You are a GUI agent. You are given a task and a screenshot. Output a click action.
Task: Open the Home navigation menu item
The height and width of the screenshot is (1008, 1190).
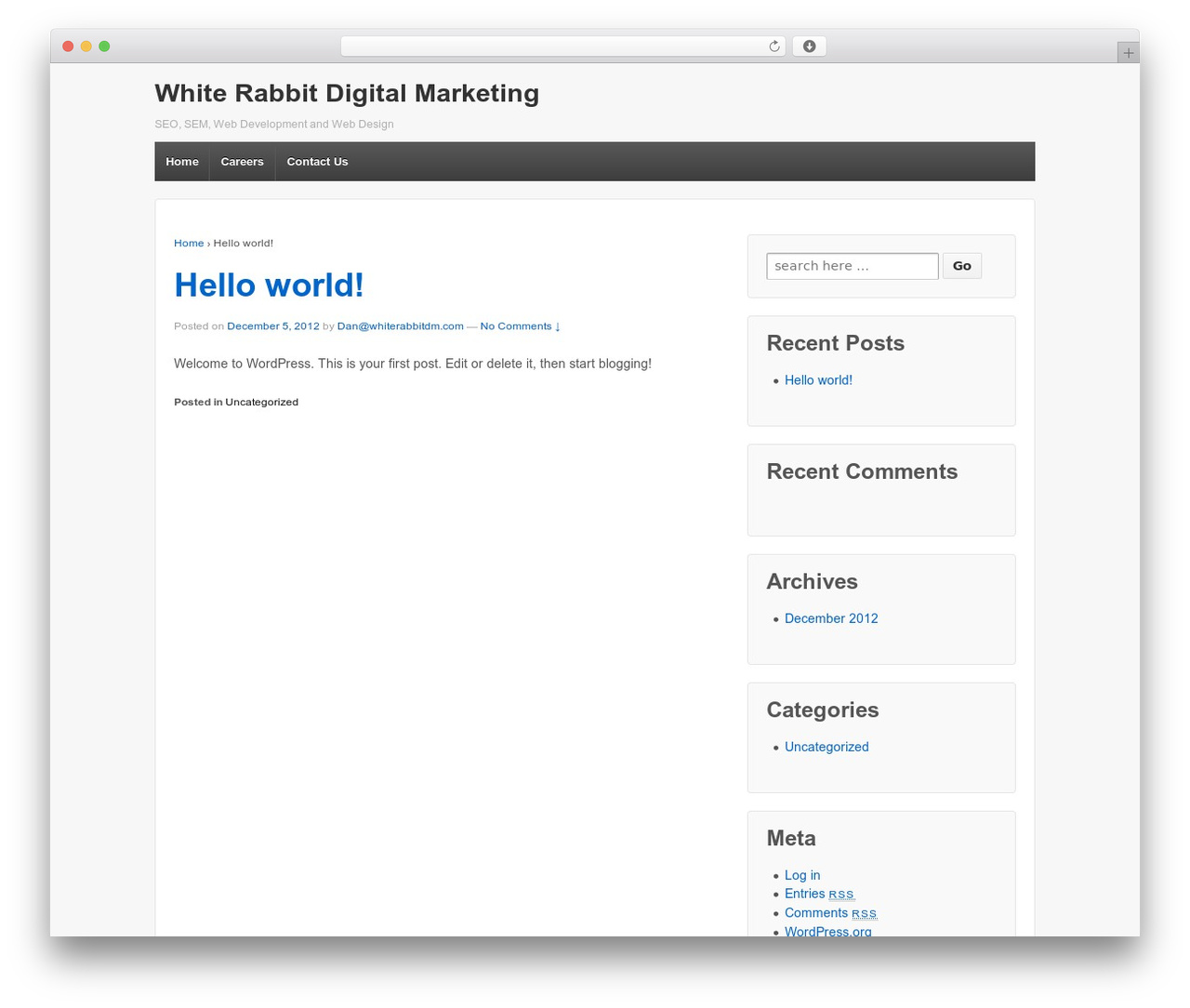[182, 162]
